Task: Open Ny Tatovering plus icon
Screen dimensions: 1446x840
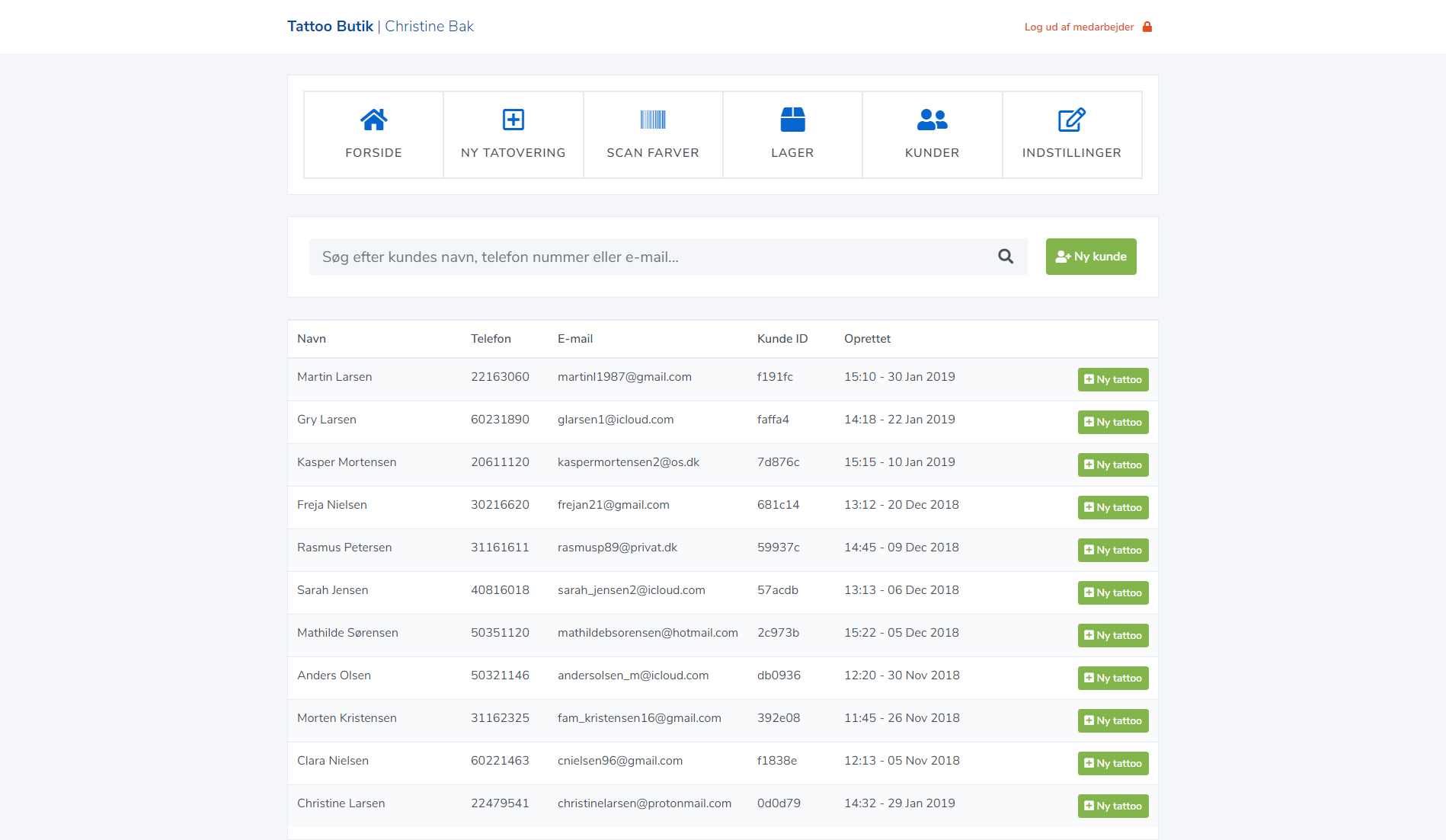Action: click(x=513, y=120)
